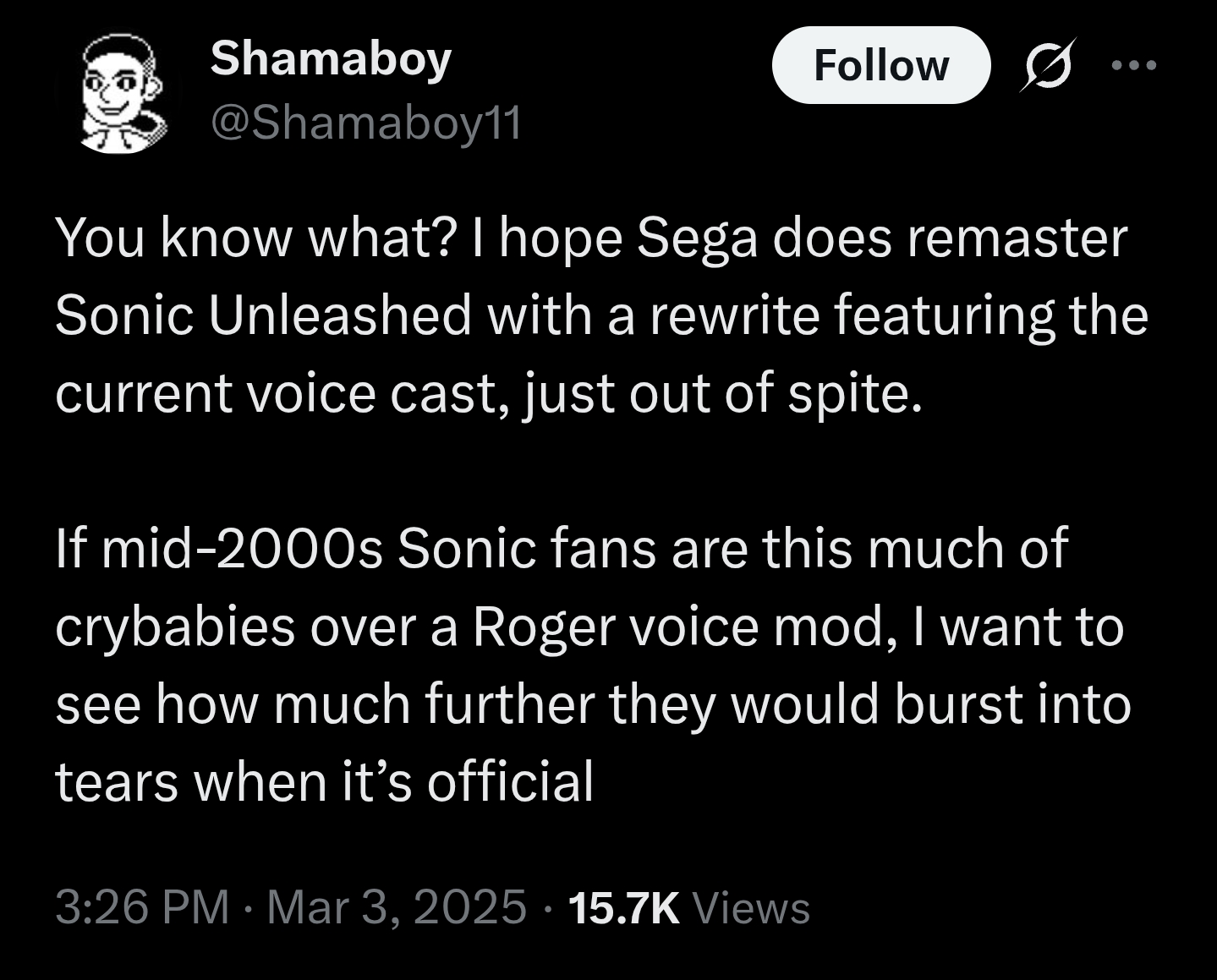The image size is (1217, 980).
Task: Open the Grok explain-post icon
Action: [x=1048, y=64]
